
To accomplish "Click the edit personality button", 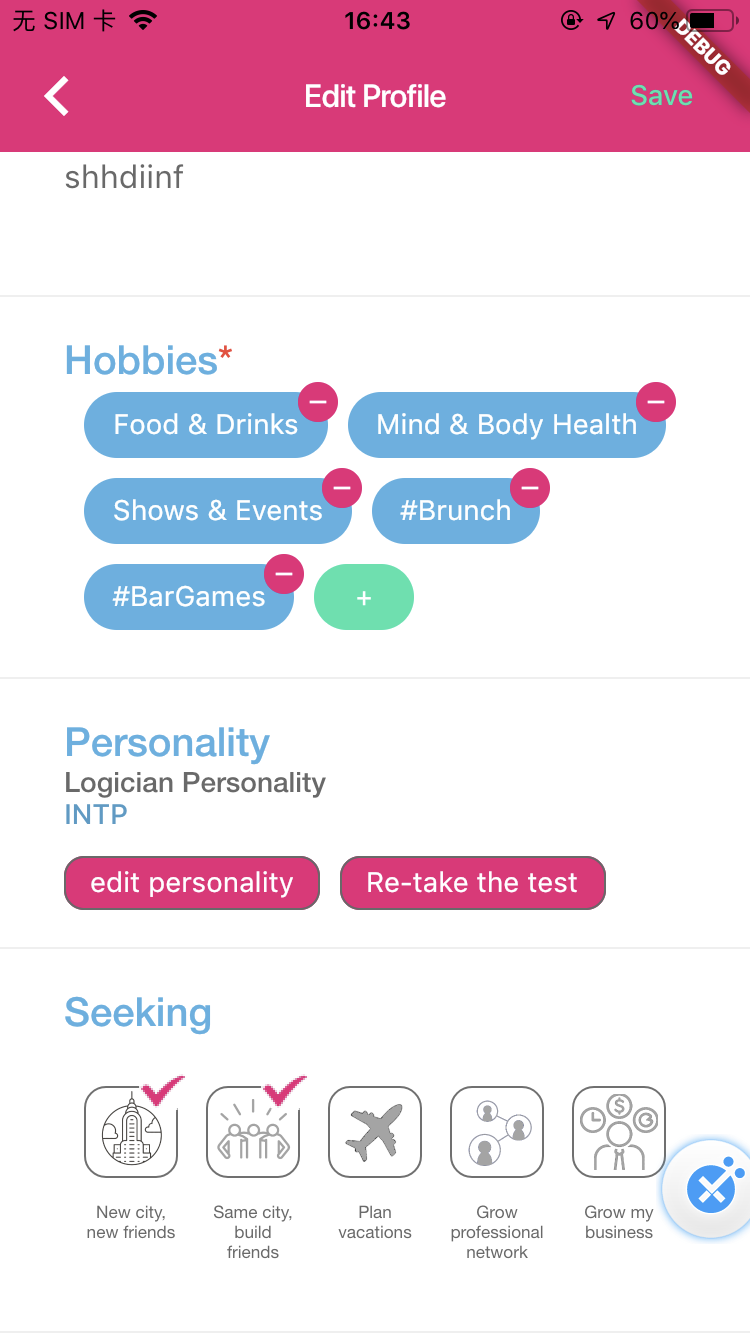I will click(x=192, y=883).
